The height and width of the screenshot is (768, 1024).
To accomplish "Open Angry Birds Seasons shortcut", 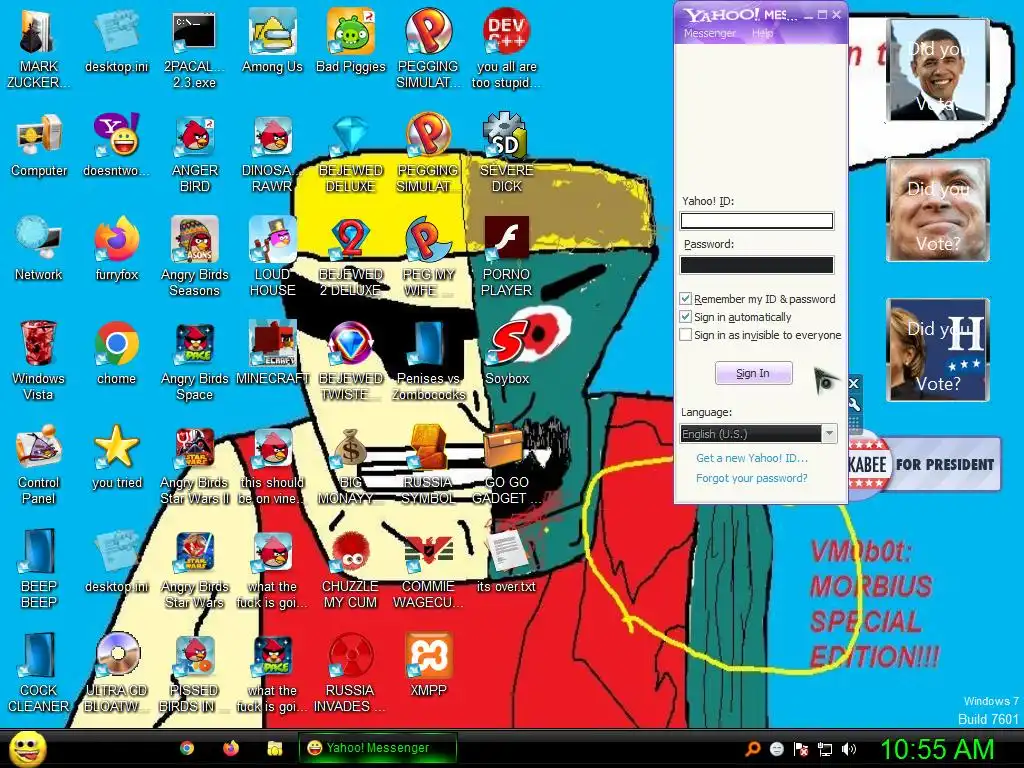I will click(195, 257).
